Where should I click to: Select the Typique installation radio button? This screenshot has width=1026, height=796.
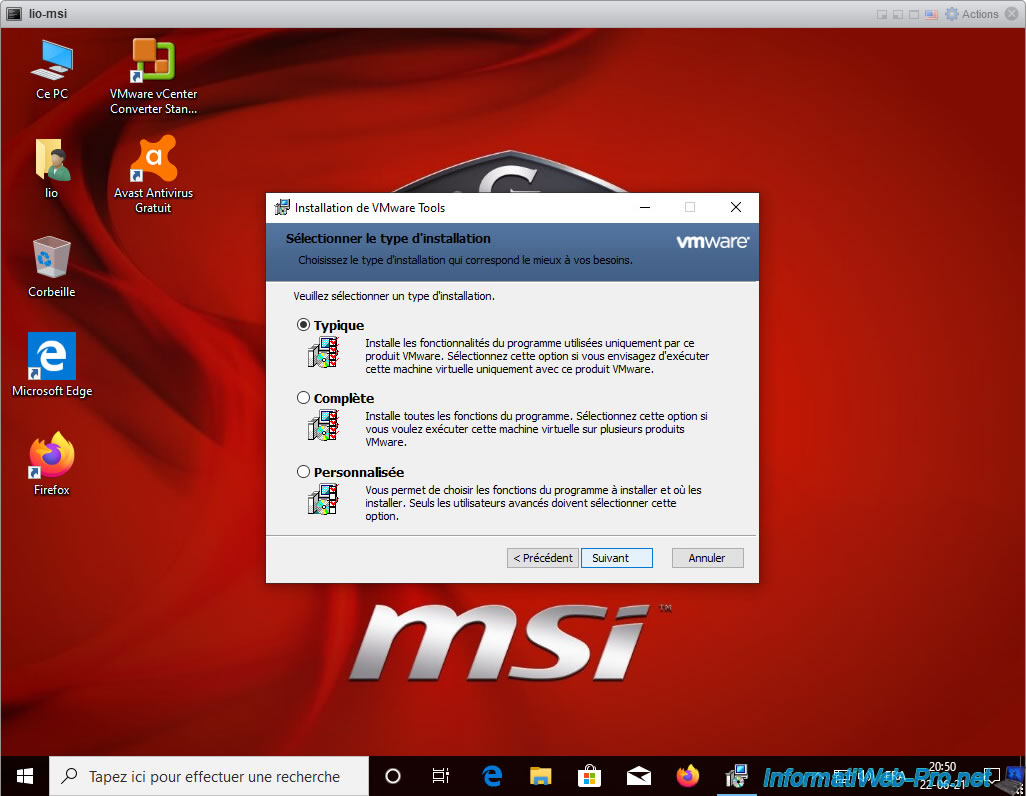(x=303, y=325)
